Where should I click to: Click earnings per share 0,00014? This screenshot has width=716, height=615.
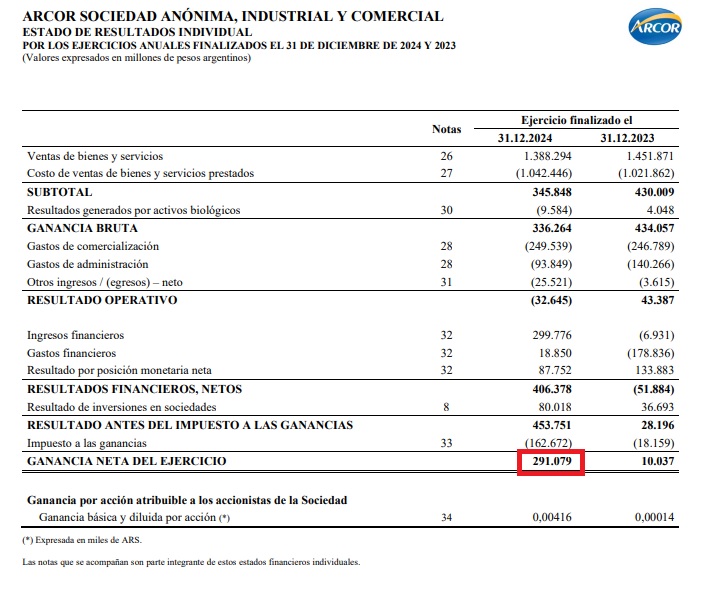point(654,518)
